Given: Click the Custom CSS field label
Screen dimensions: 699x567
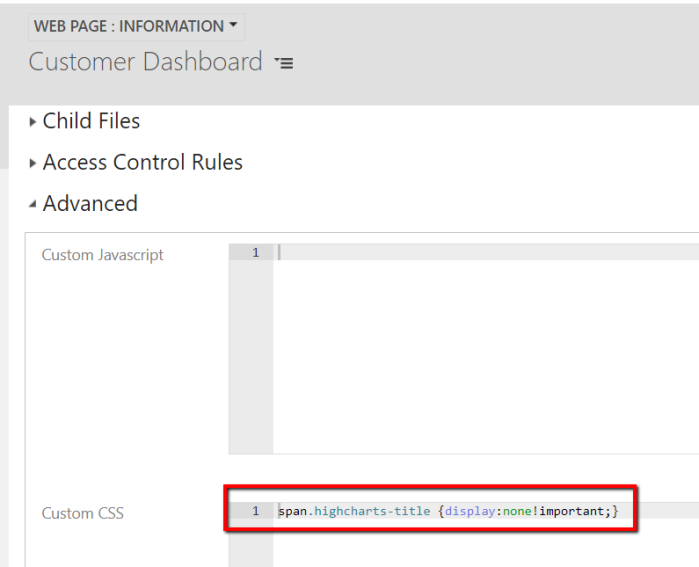Looking at the screenshot, I should [x=82, y=513].
